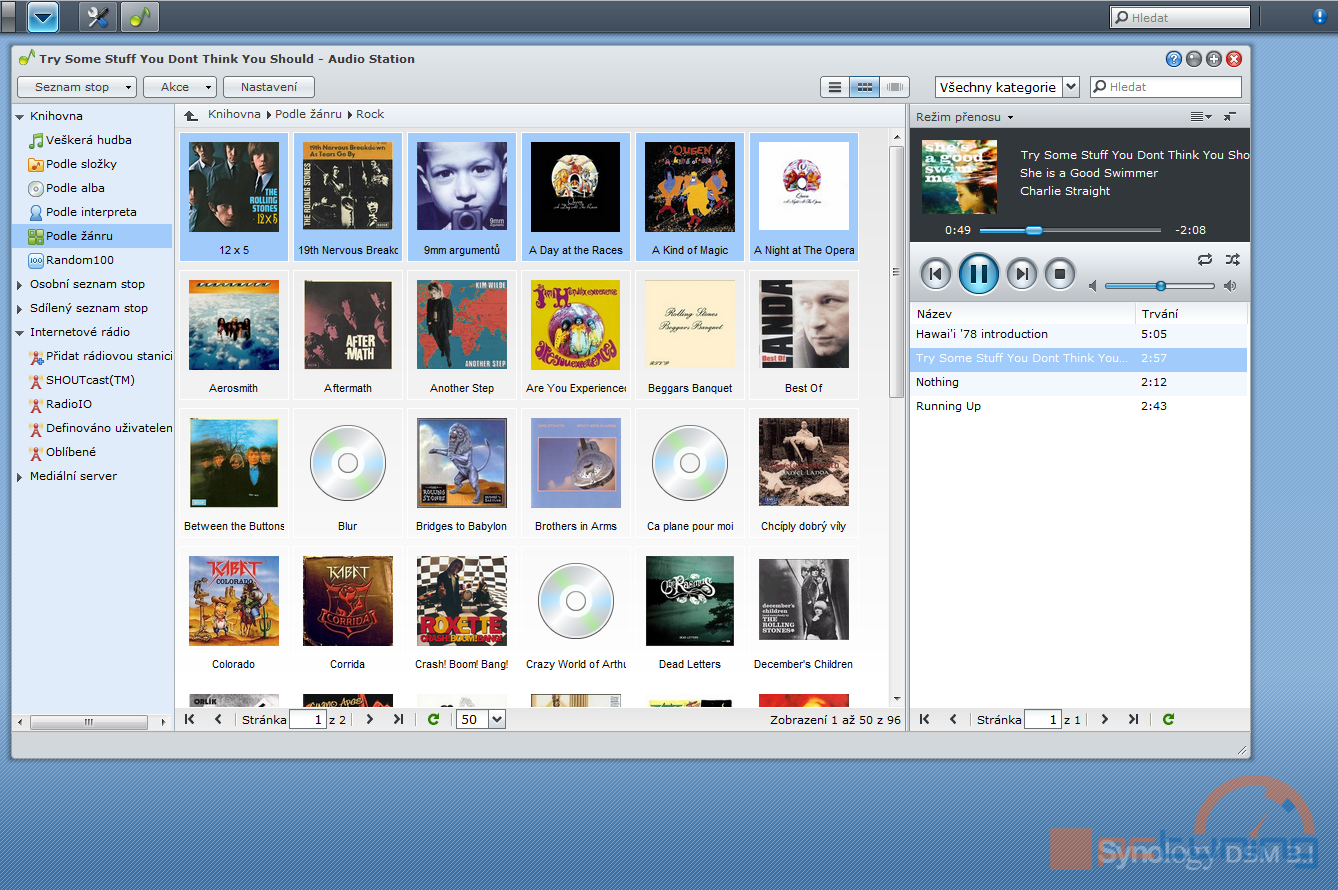
Task: Expand the Mediální server node
Action: [20, 477]
